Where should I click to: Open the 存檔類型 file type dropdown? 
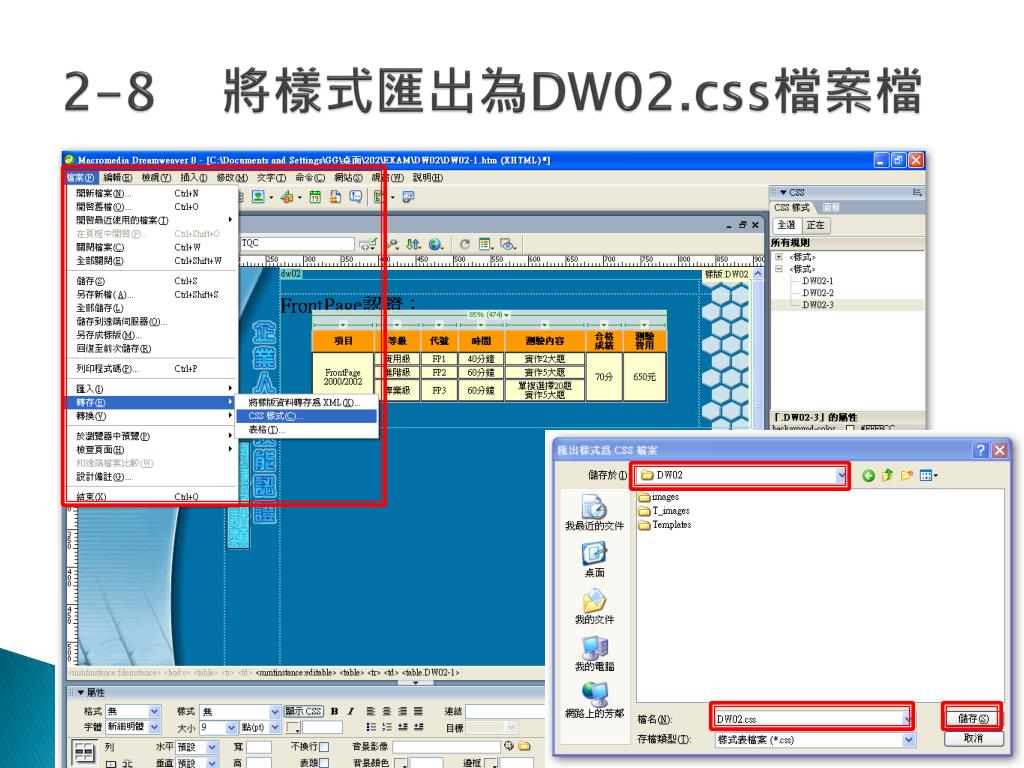point(908,740)
